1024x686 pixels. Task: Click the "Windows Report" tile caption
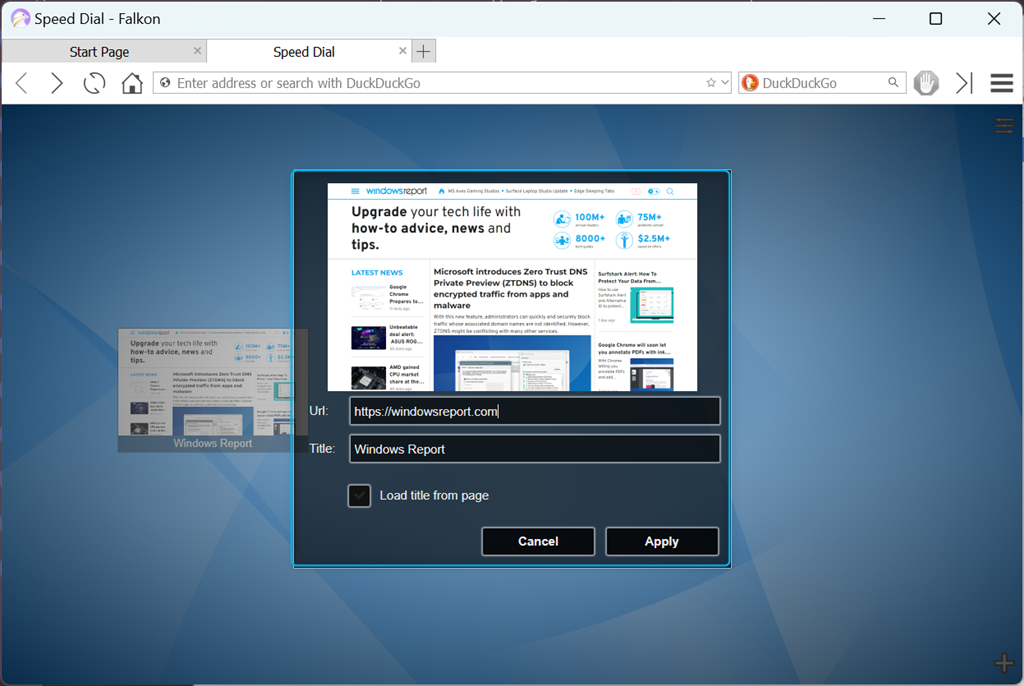coord(212,443)
